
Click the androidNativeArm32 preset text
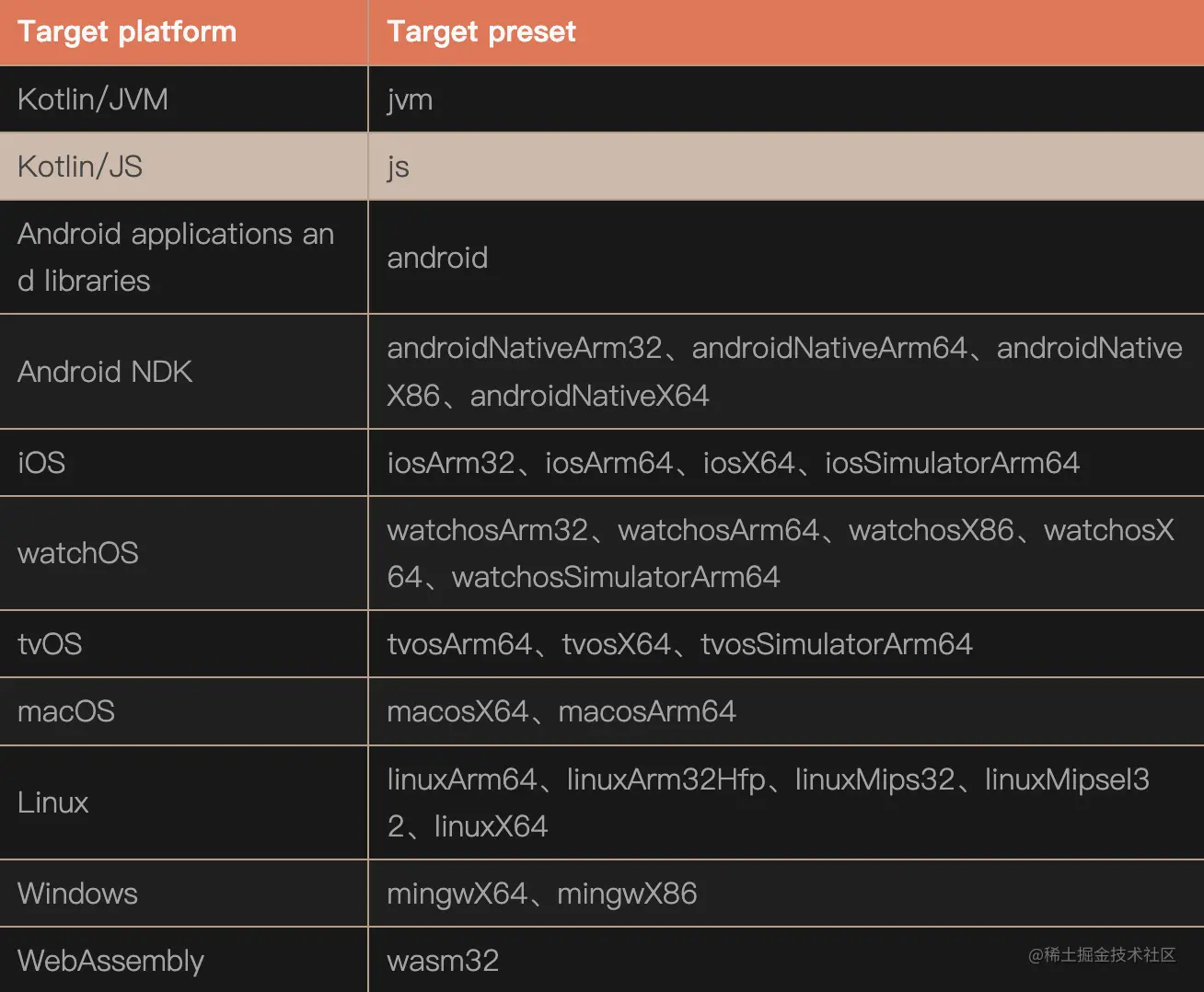(x=525, y=348)
